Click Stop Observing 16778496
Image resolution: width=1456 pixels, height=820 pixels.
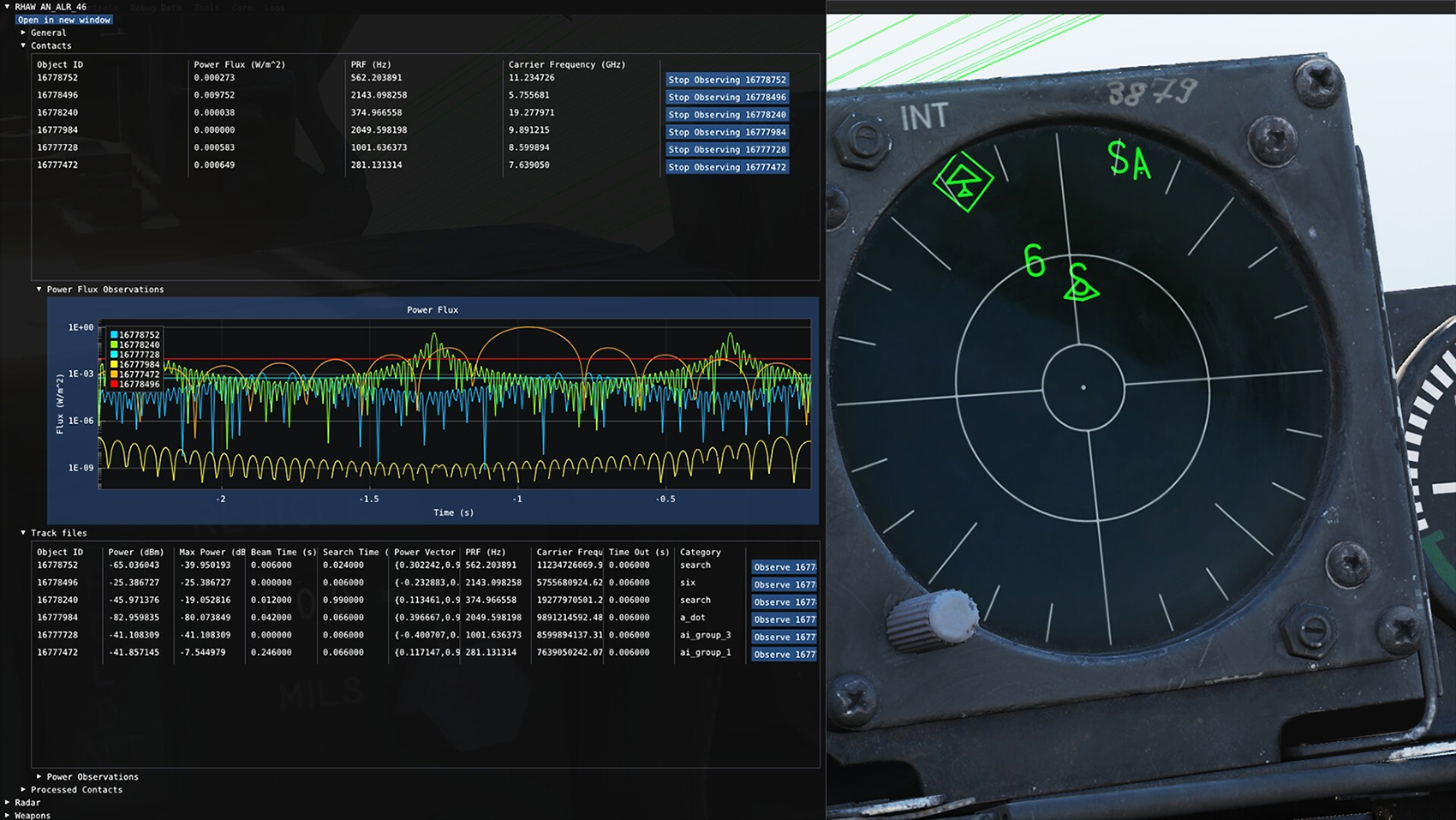tap(726, 97)
